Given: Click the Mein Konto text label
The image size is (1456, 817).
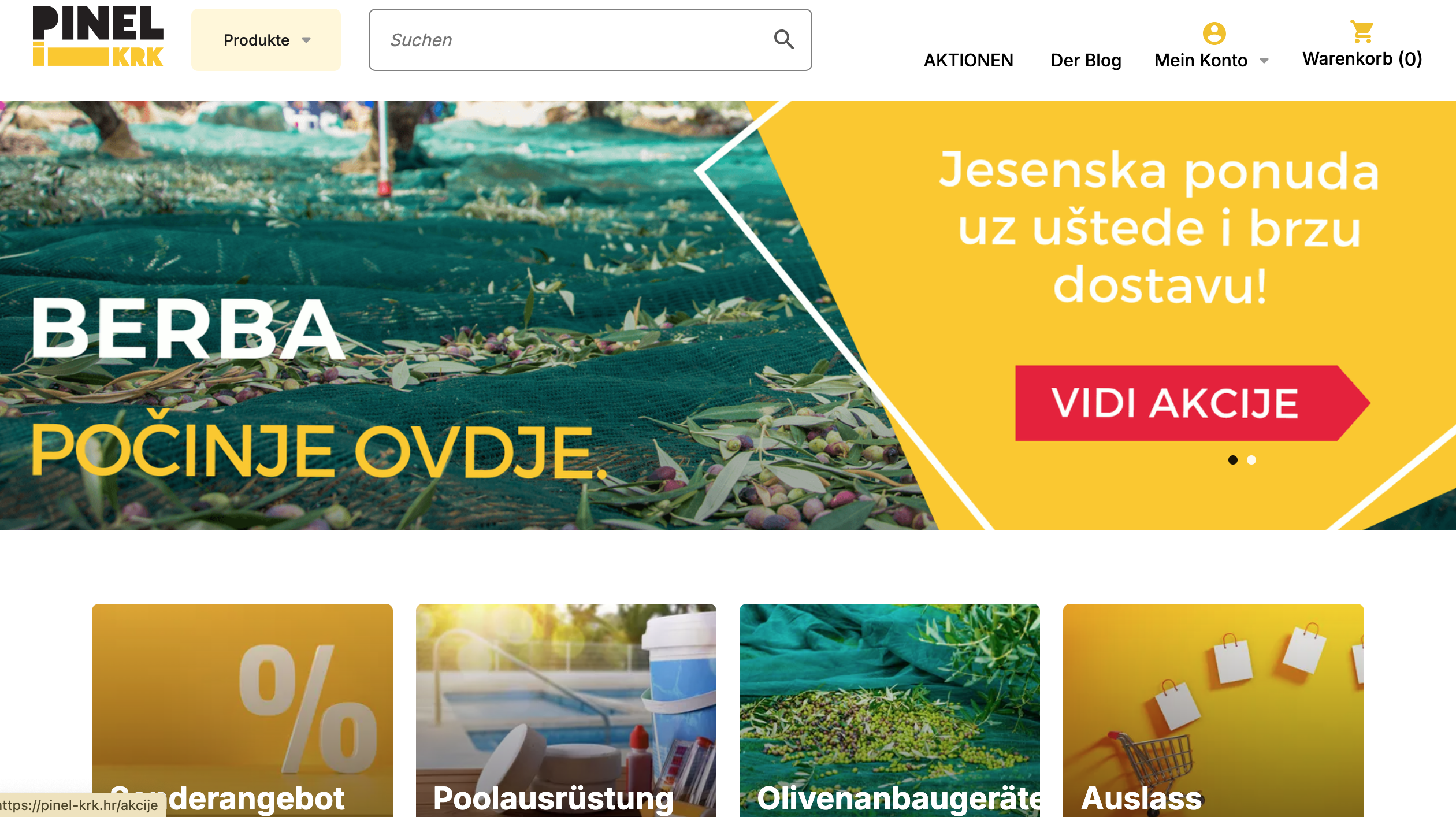Looking at the screenshot, I should point(1201,60).
